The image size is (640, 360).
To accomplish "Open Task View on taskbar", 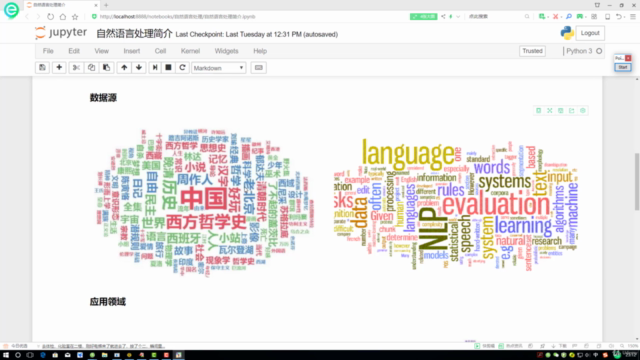I will click(x=30, y=355).
